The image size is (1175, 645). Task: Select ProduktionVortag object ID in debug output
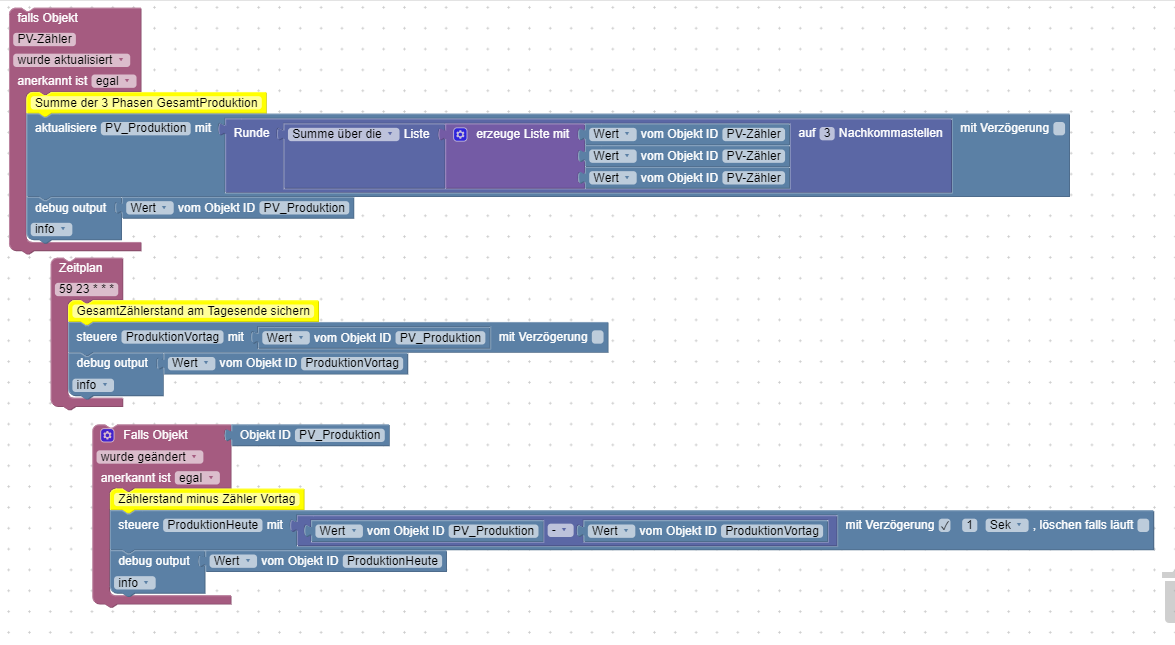352,363
